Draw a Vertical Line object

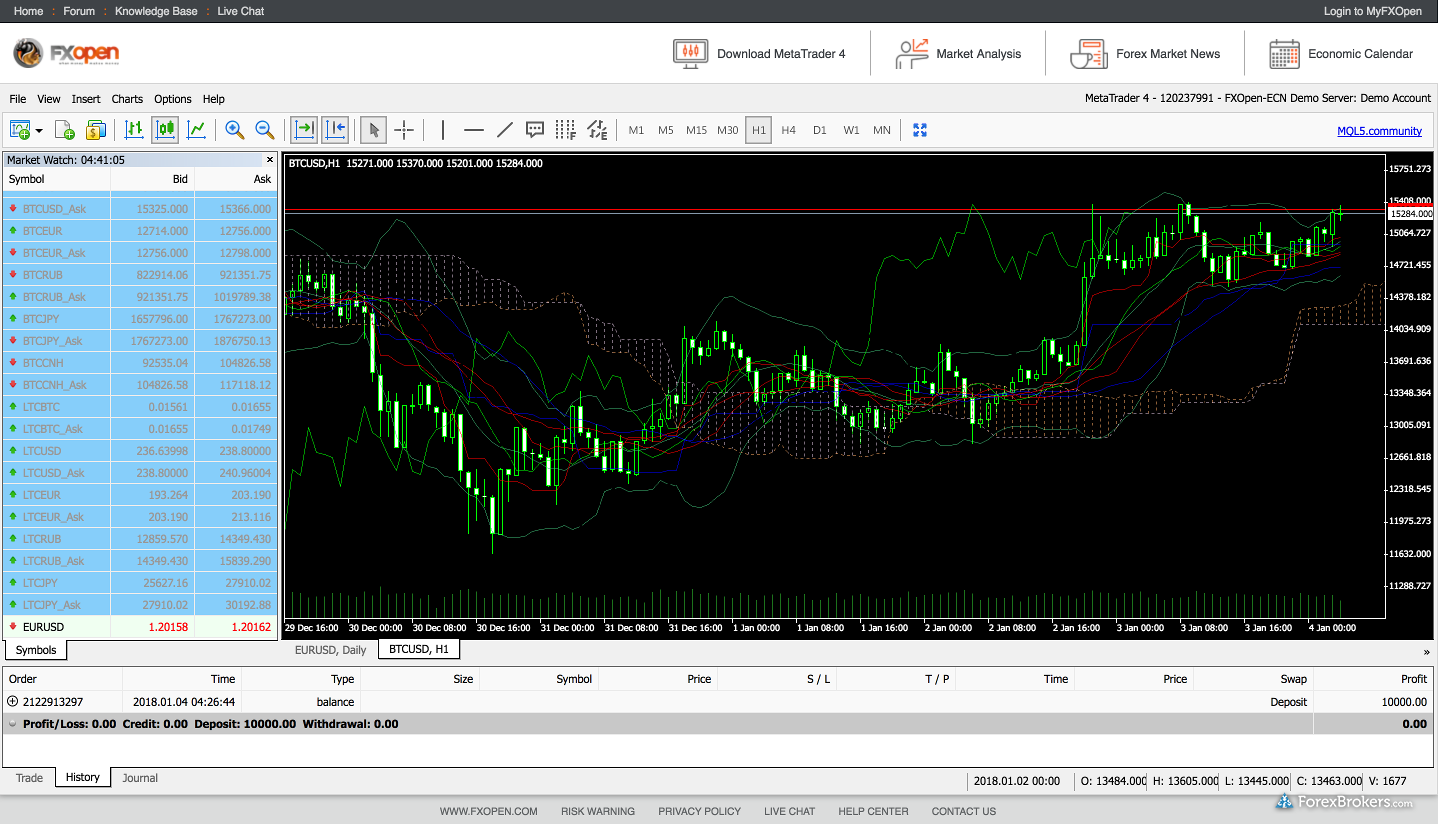pyautogui.click(x=443, y=129)
